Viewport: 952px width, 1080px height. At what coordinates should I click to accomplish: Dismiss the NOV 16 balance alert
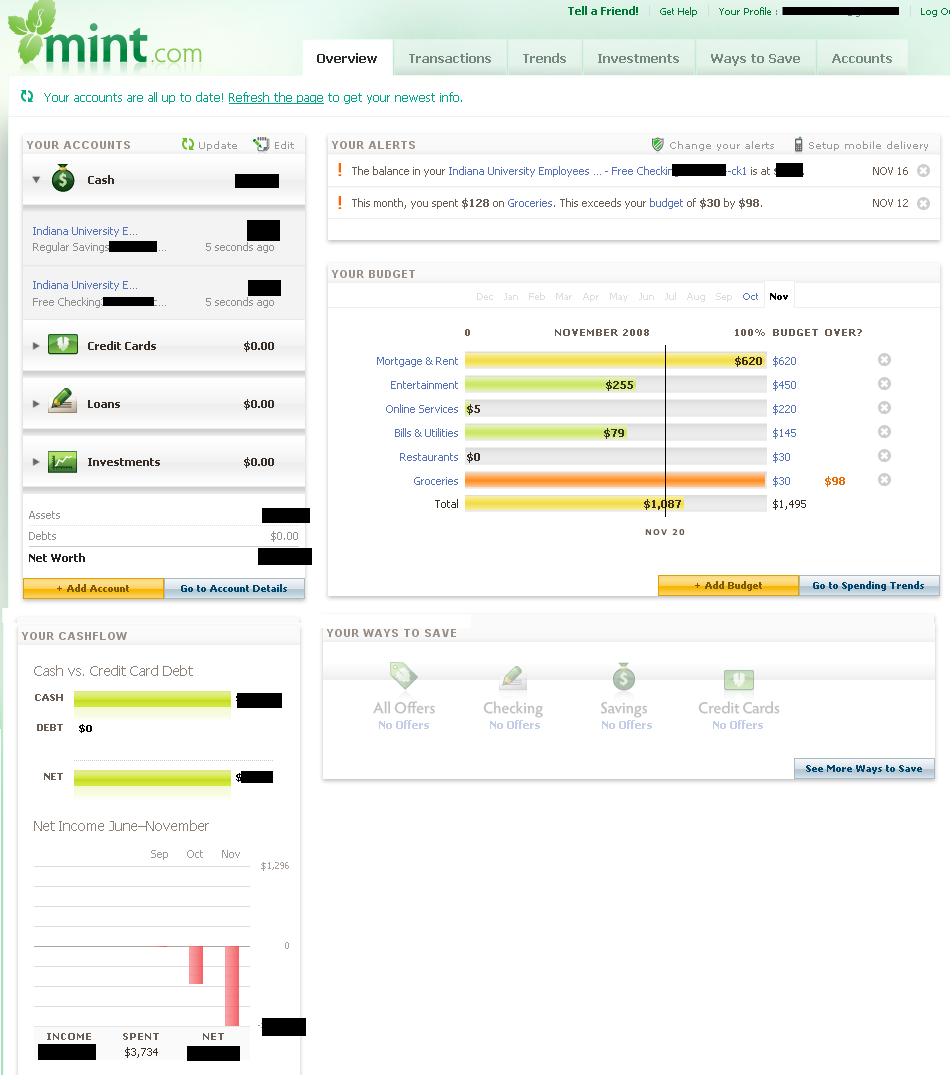[x=923, y=171]
